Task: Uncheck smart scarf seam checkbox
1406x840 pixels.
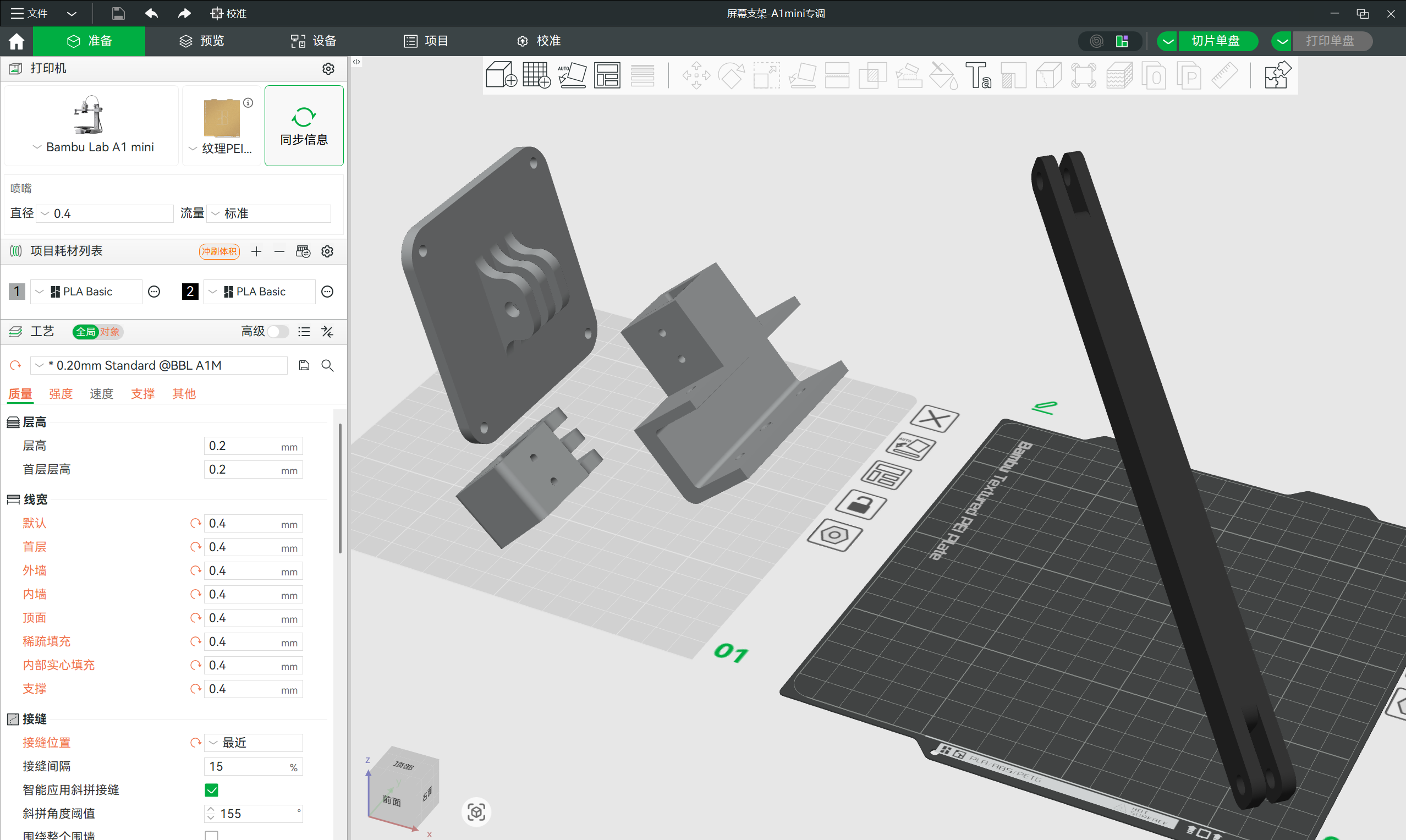Action: pyautogui.click(x=212, y=790)
